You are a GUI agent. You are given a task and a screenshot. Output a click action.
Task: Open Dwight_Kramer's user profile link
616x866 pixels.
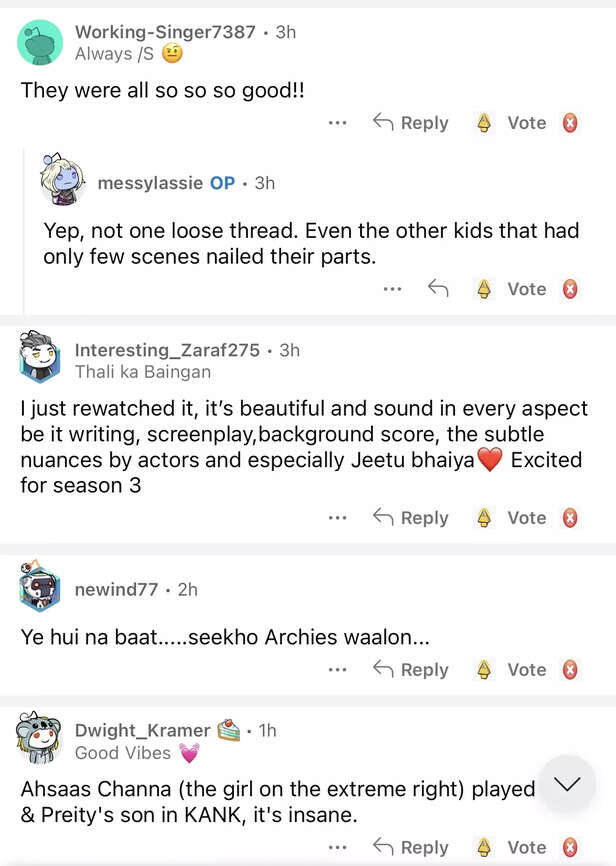click(143, 730)
